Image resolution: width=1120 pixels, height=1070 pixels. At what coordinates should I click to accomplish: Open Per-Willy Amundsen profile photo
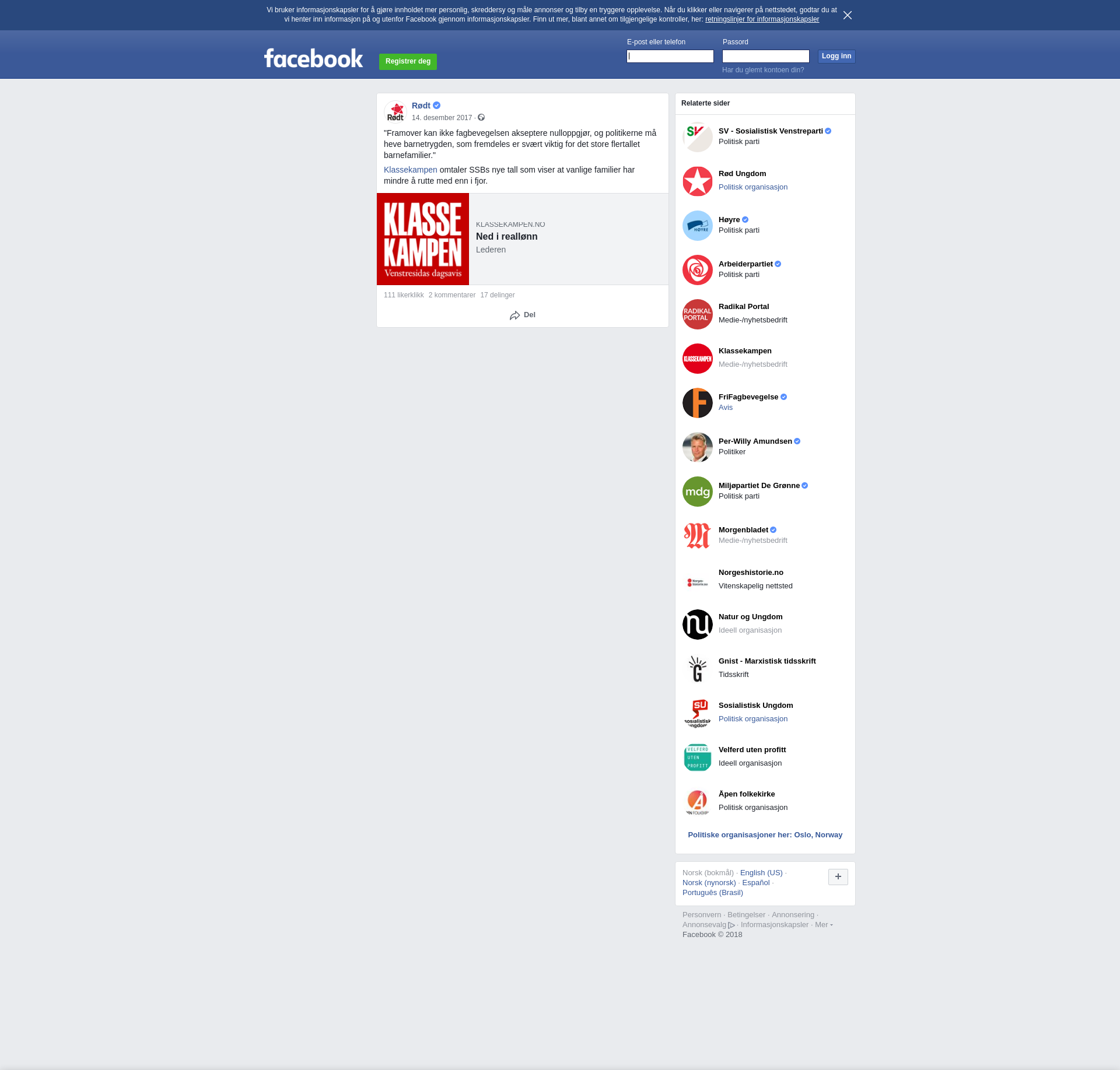click(x=698, y=447)
